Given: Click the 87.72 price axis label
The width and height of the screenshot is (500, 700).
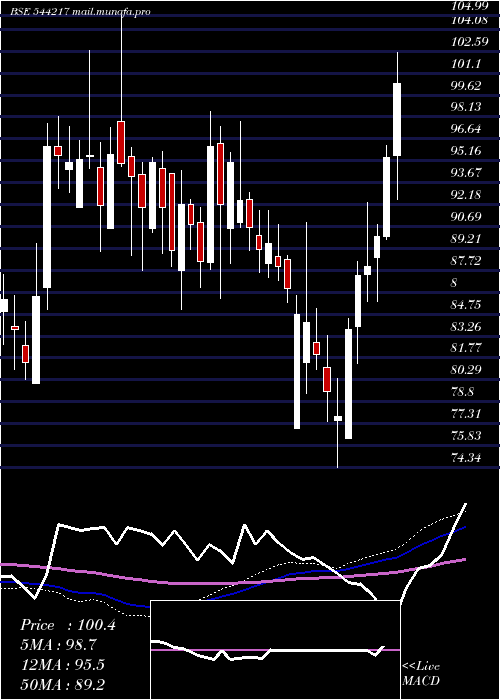Looking at the screenshot, I should click(466, 260).
